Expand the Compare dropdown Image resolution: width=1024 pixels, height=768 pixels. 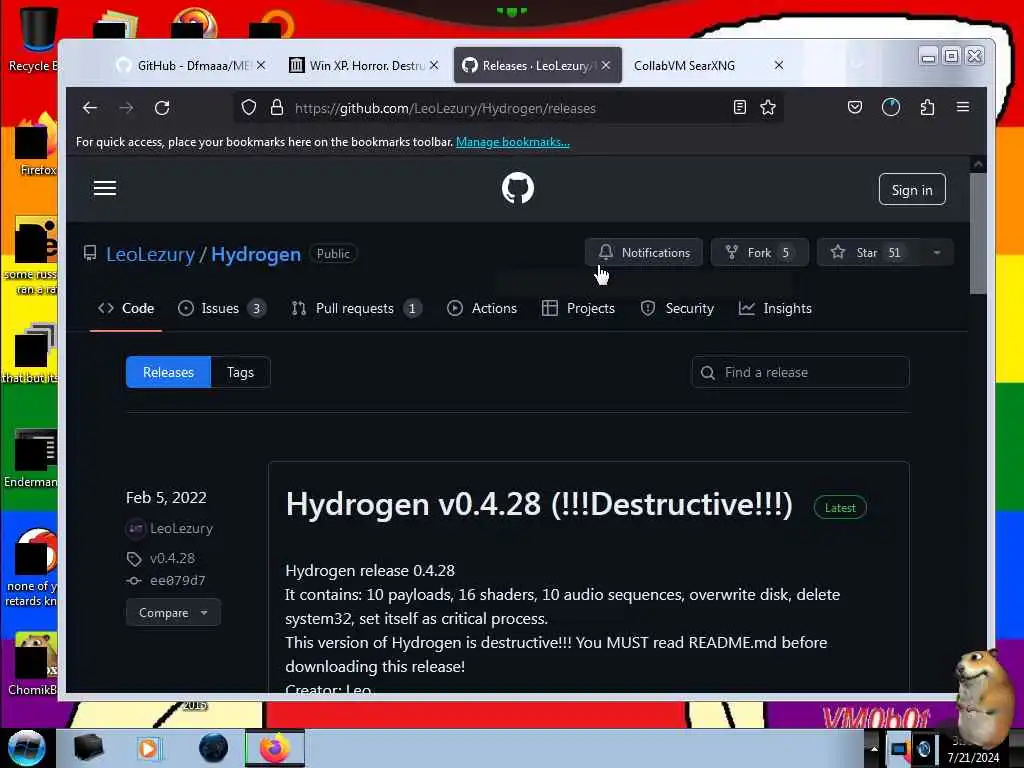coord(173,613)
